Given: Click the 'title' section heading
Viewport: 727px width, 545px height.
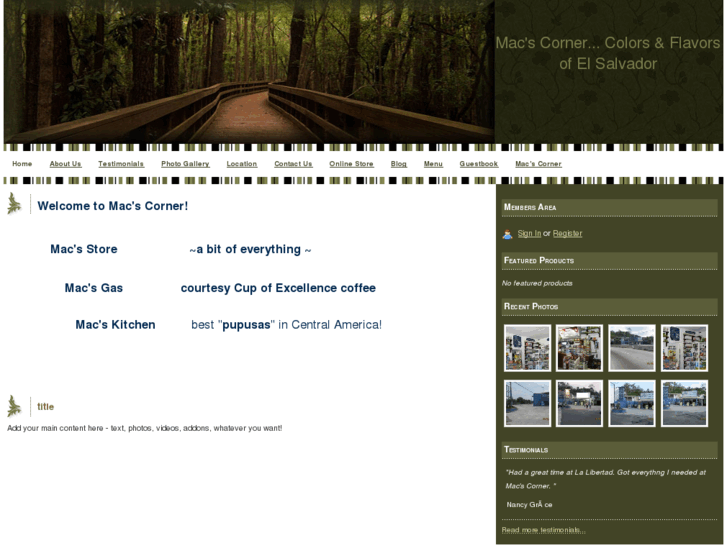Looking at the screenshot, I should point(45,407).
